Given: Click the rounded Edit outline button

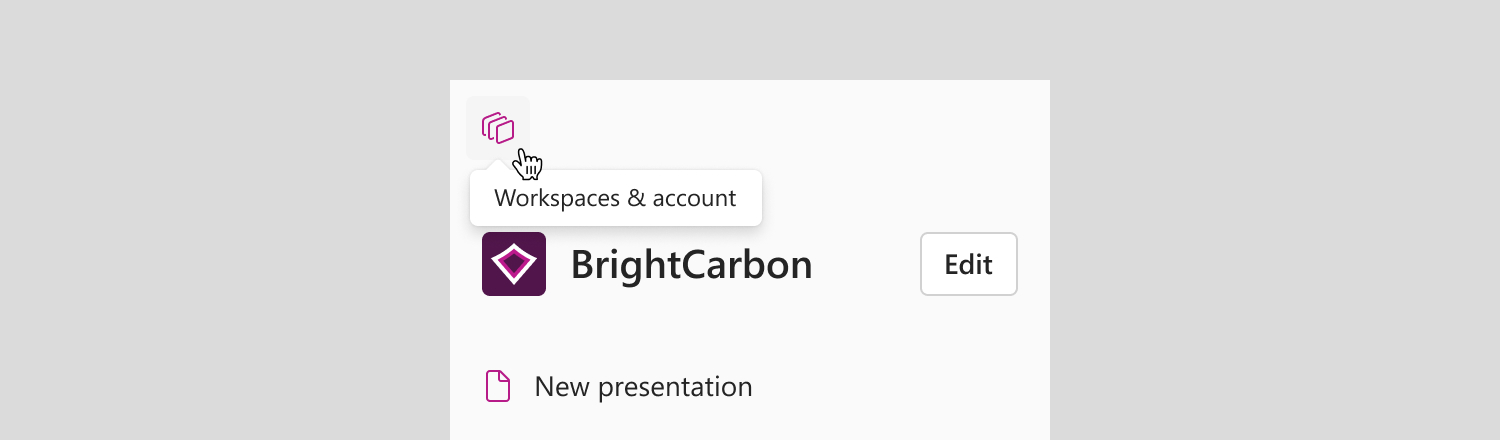Looking at the screenshot, I should click(969, 264).
